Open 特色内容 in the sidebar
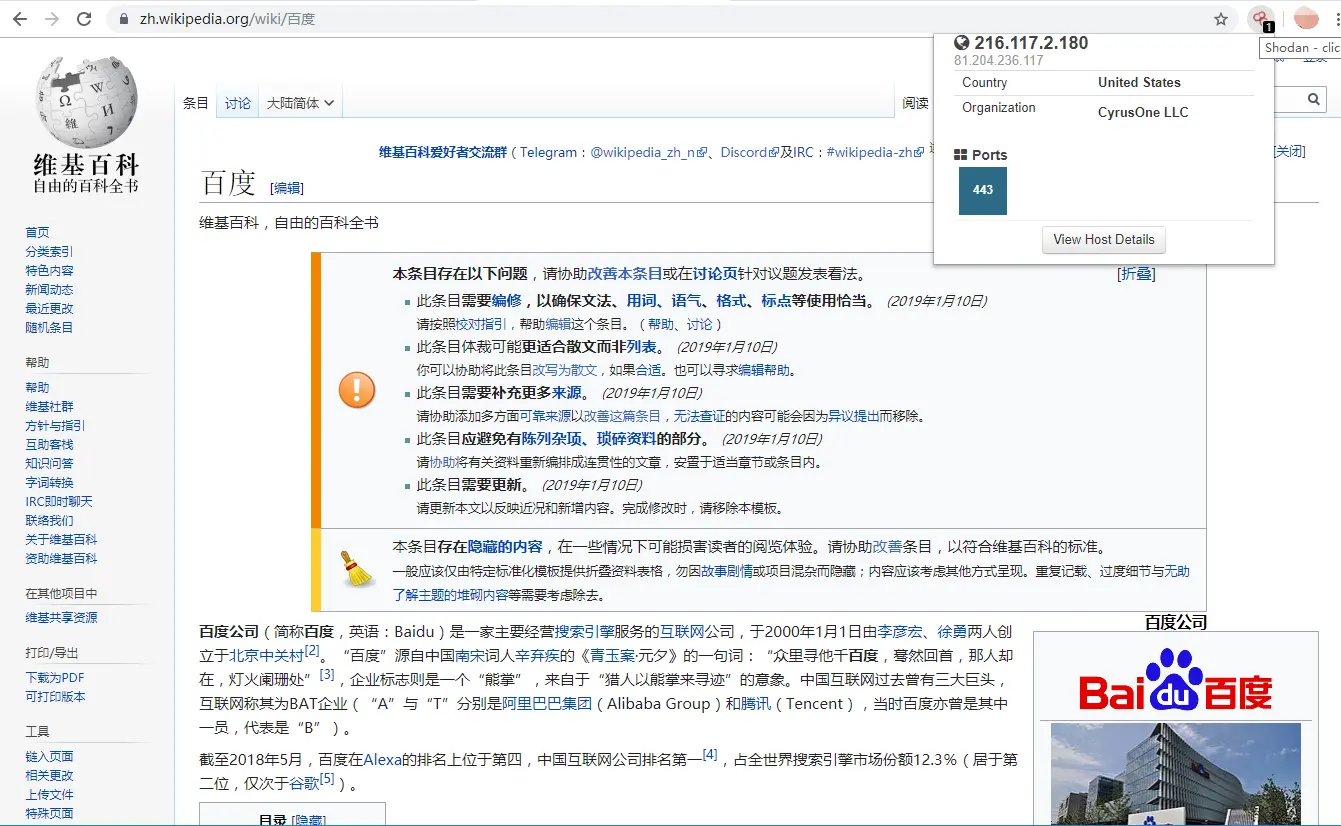 click(49, 270)
